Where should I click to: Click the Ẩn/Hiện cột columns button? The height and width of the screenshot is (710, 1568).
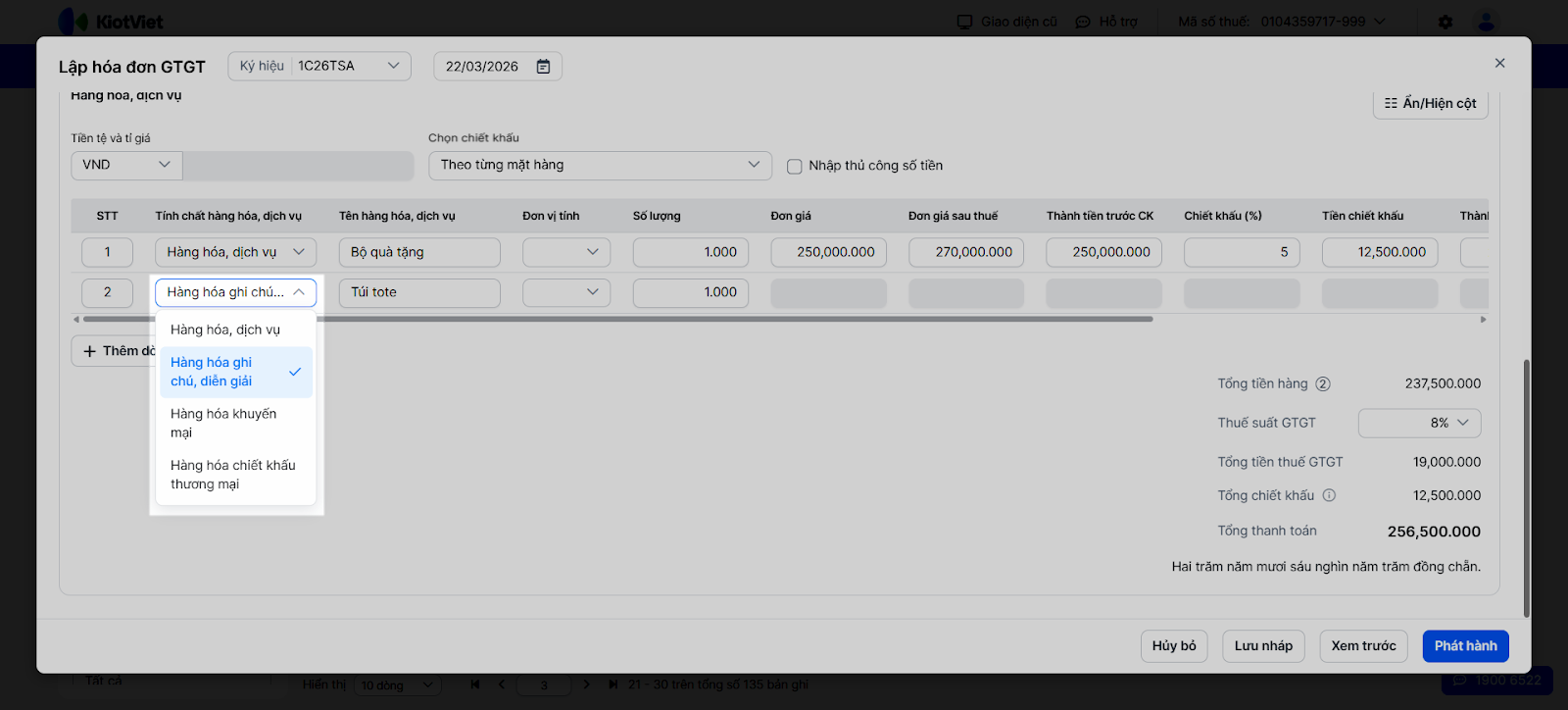coord(1430,103)
